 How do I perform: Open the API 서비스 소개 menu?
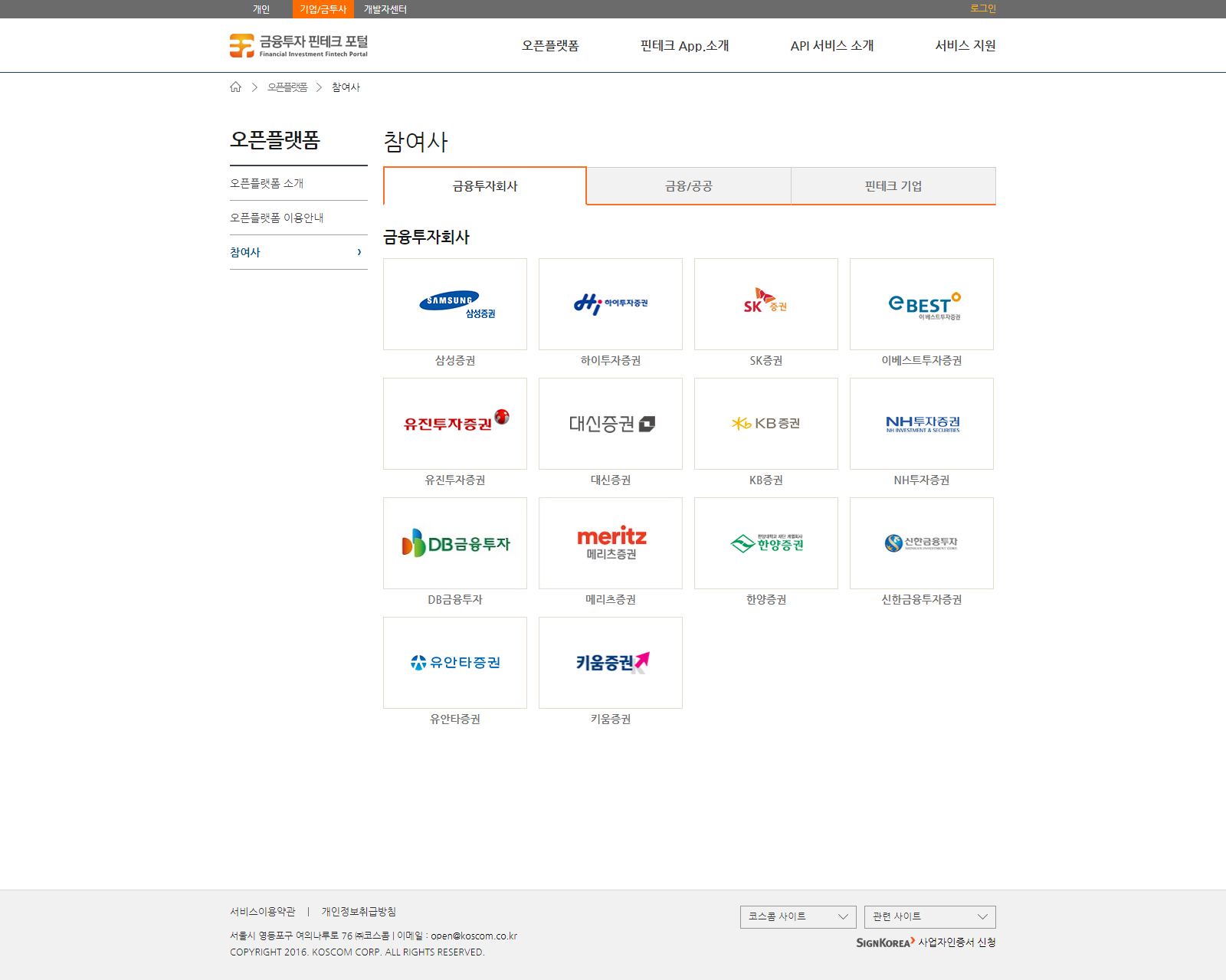click(x=831, y=46)
